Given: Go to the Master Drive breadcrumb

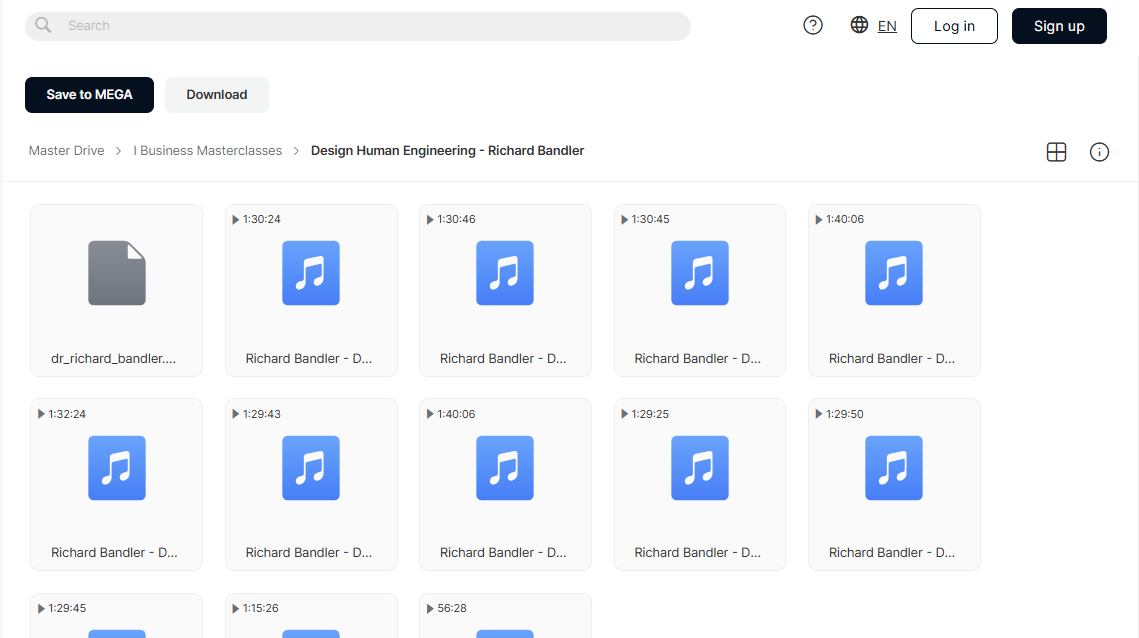Looking at the screenshot, I should (67, 150).
